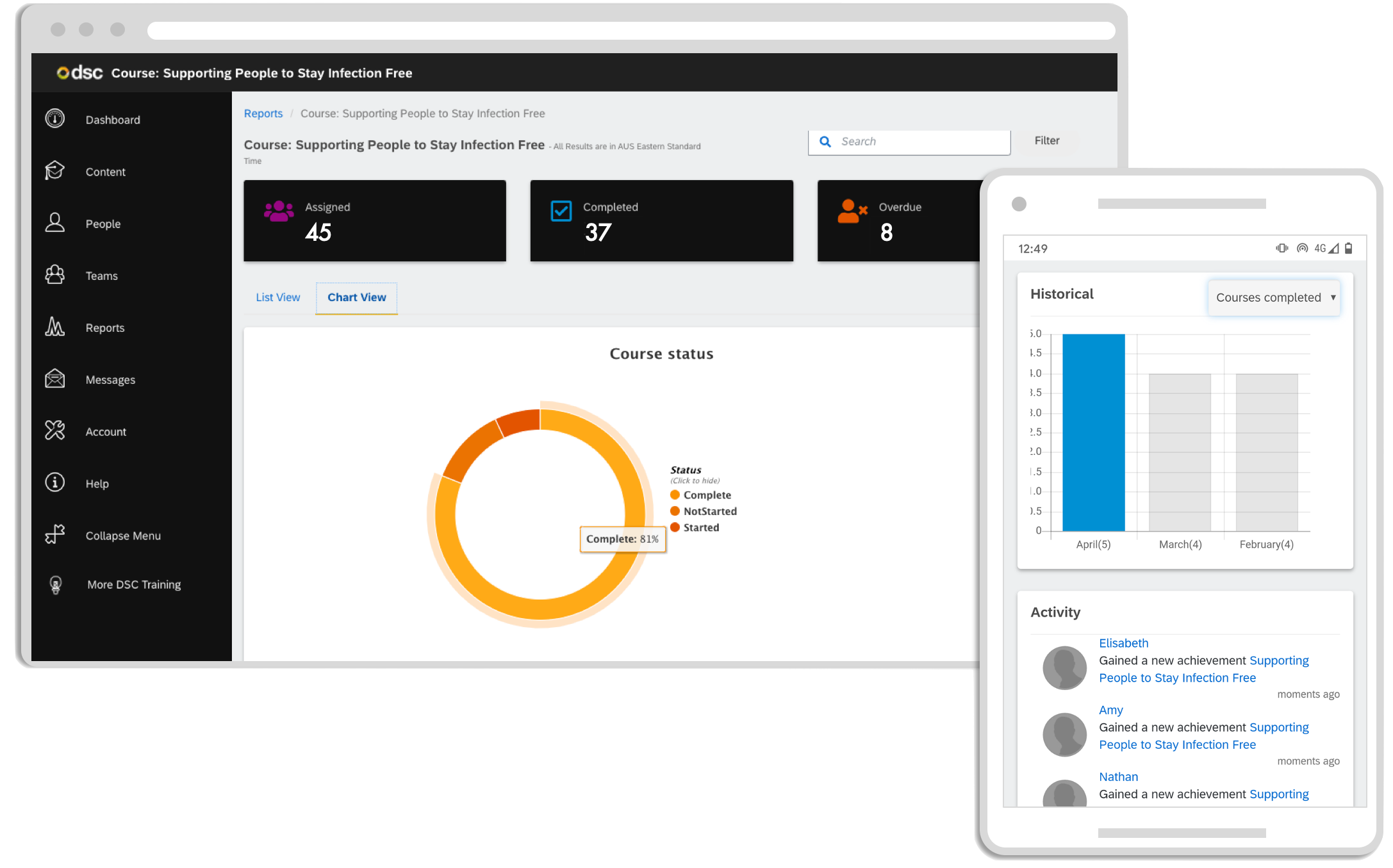Click the Reports breadcrumb link
The image size is (1393, 868).
263,113
